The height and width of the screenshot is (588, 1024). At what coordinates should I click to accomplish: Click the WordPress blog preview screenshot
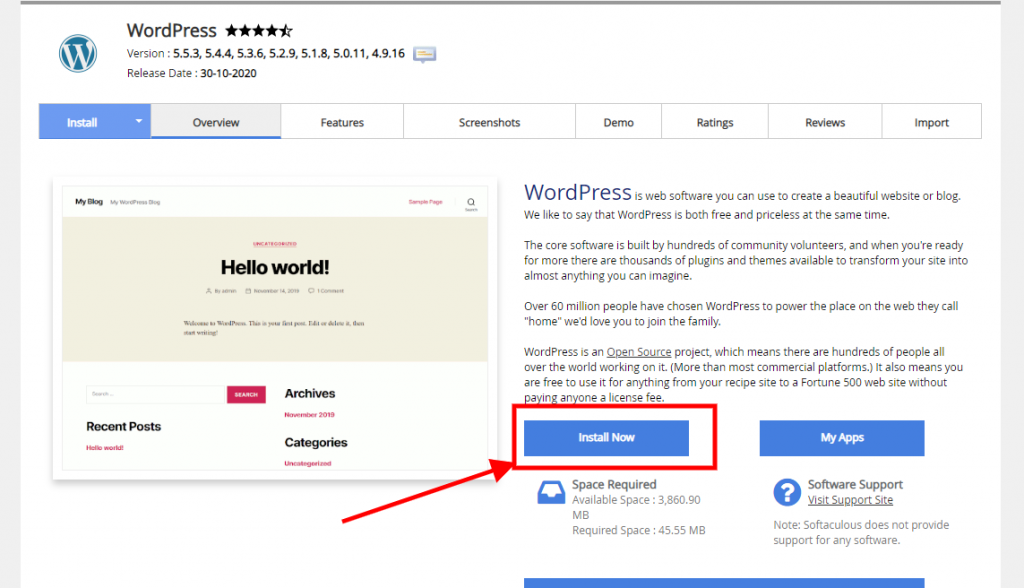click(x=275, y=328)
